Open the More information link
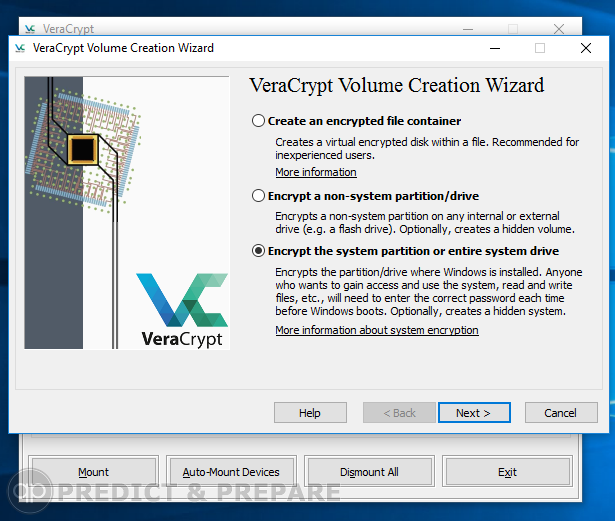Image resolution: width=615 pixels, height=521 pixels. click(316, 172)
